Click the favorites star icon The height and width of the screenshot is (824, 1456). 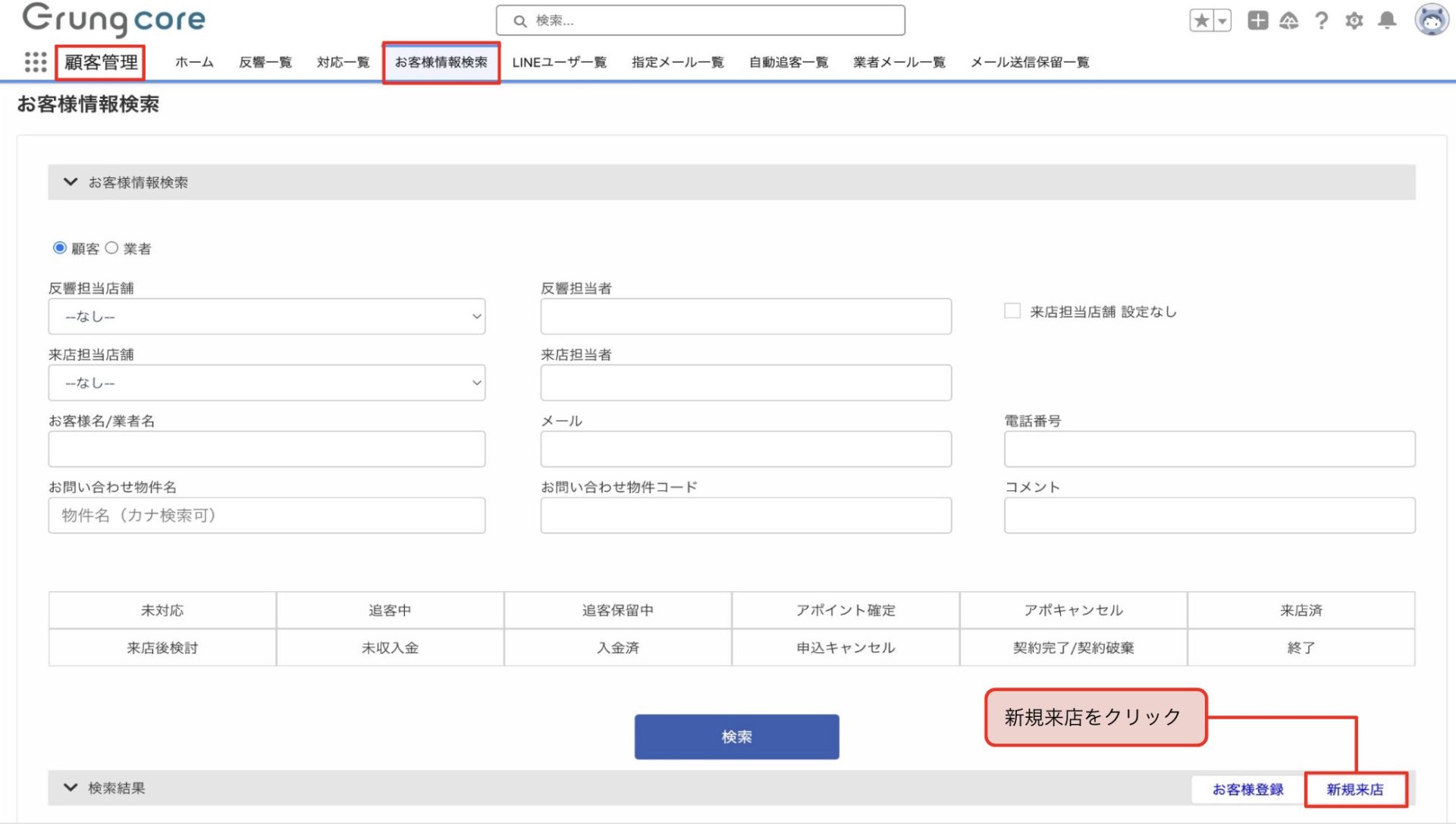click(1201, 20)
